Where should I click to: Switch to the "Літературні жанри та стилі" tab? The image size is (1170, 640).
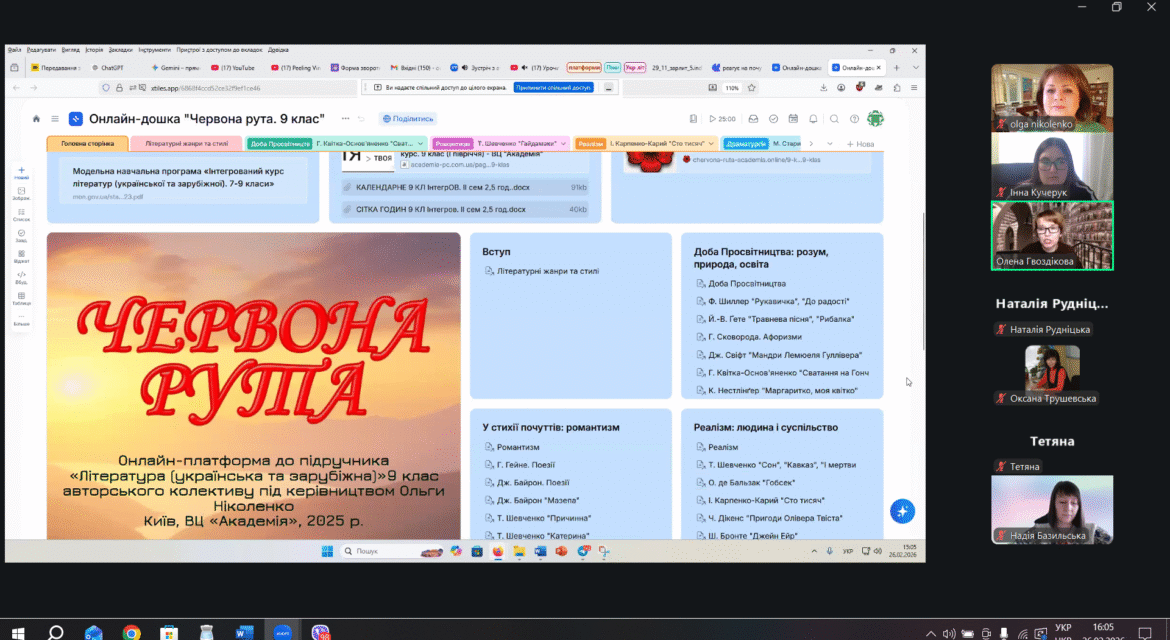pyautogui.click(x=187, y=143)
